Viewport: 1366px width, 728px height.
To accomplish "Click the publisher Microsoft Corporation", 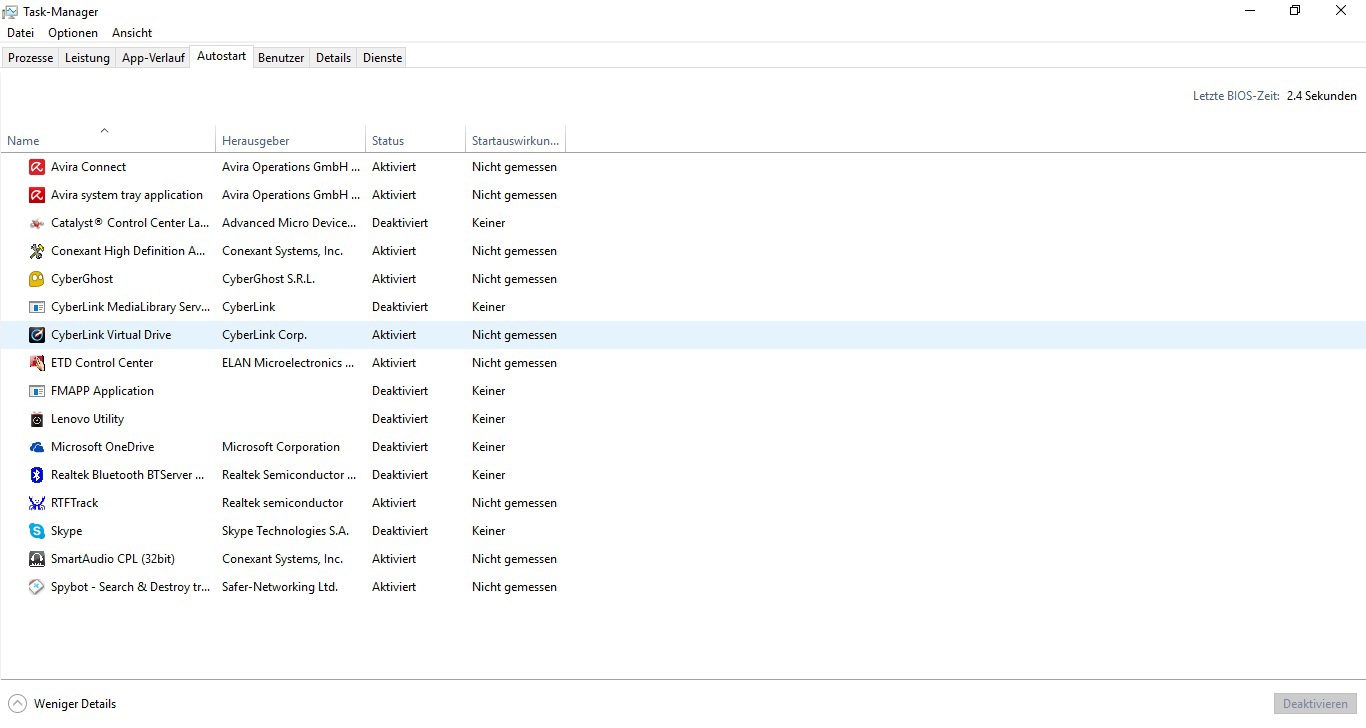I will tap(281, 447).
